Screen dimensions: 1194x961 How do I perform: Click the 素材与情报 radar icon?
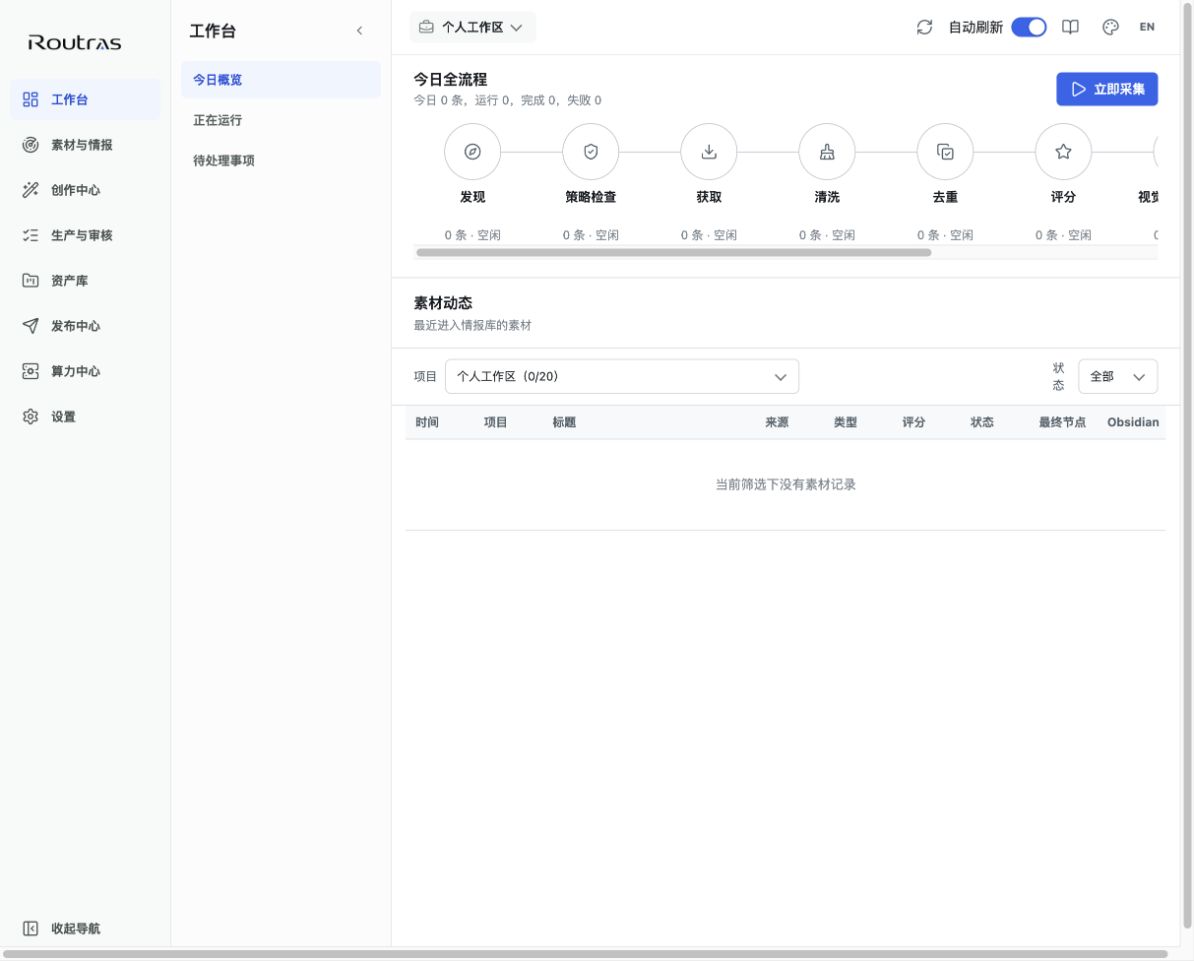tap(30, 145)
